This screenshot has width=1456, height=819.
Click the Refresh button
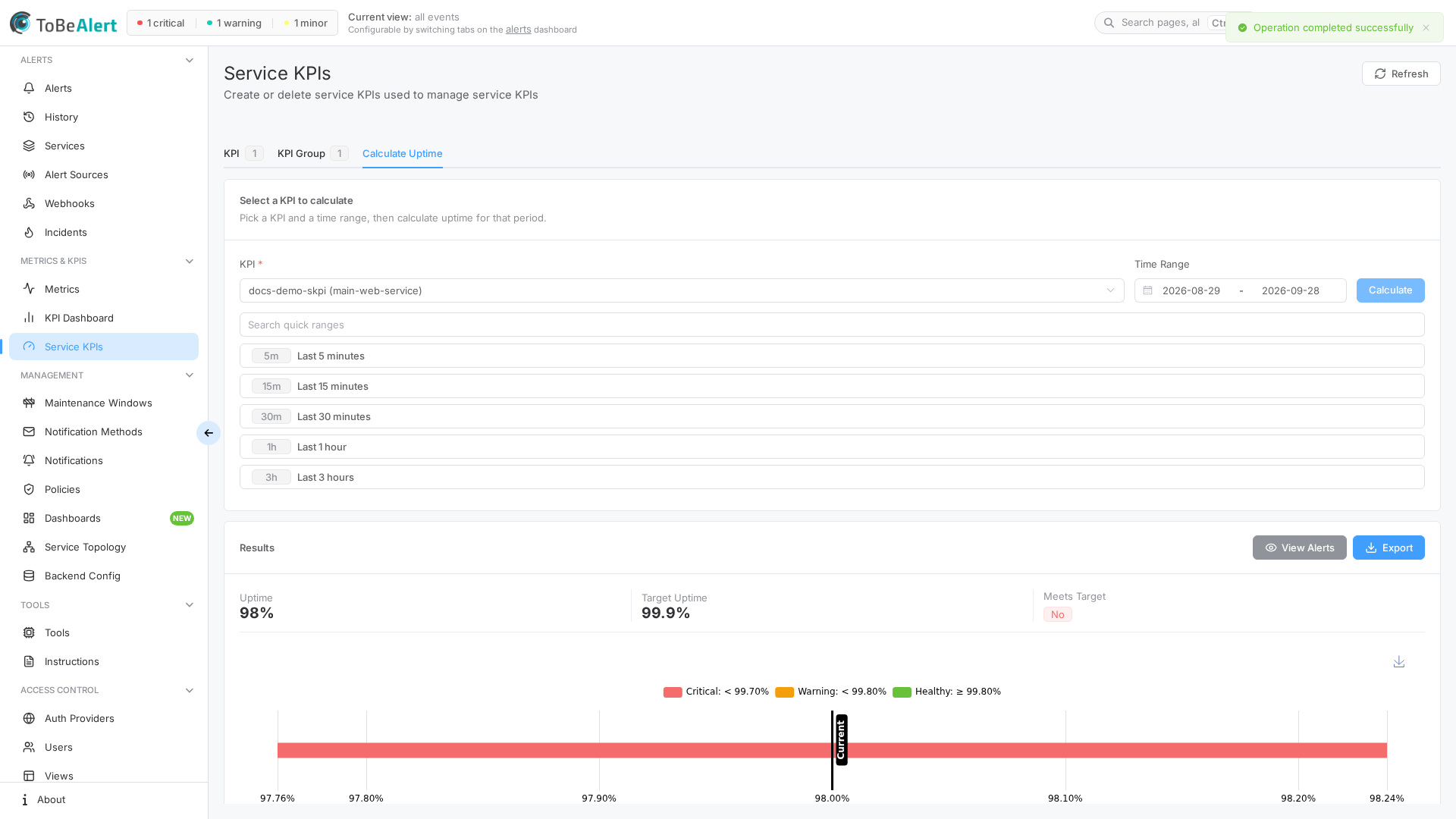[x=1401, y=74]
